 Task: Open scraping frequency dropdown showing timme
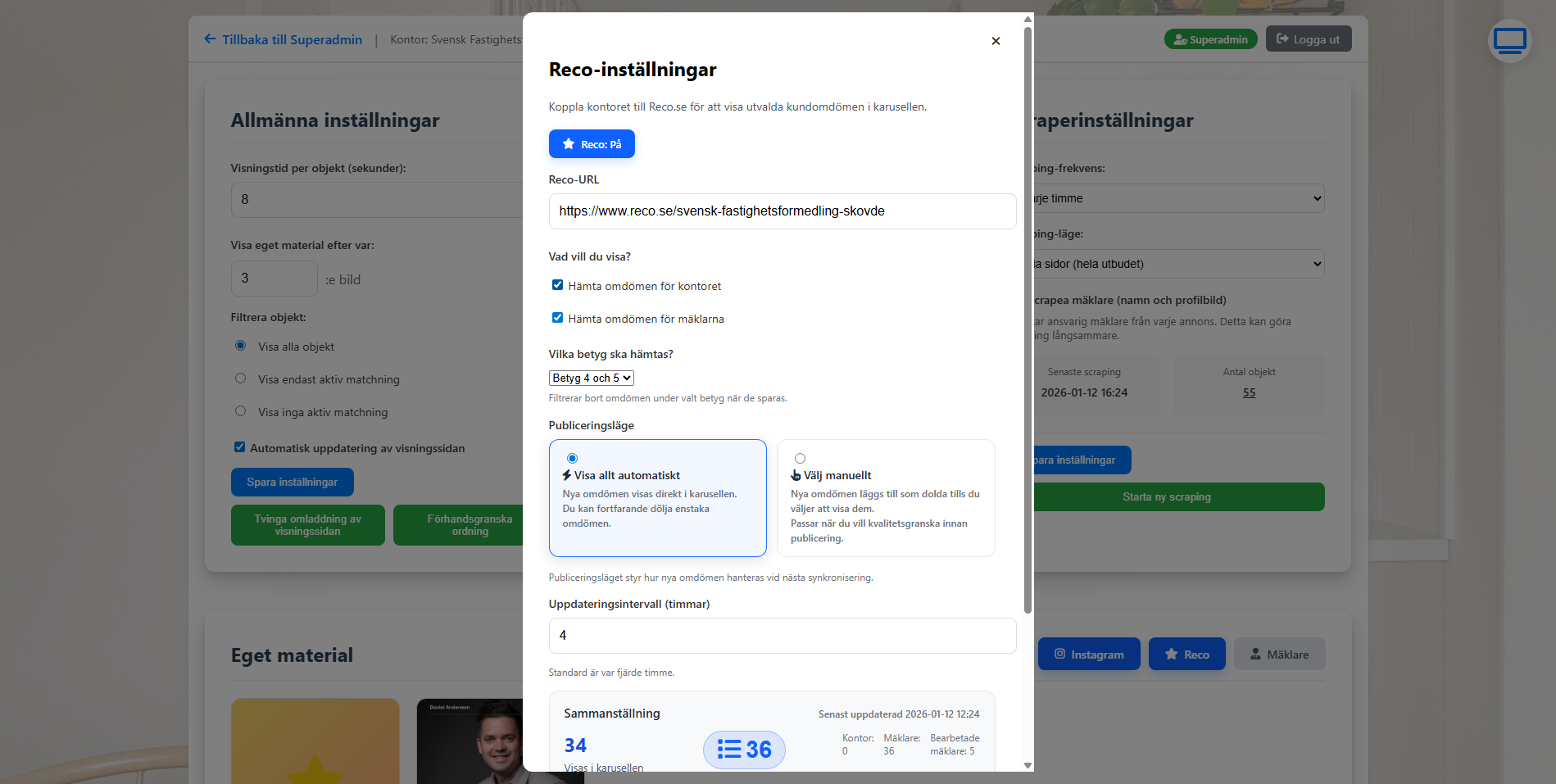(x=1179, y=198)
